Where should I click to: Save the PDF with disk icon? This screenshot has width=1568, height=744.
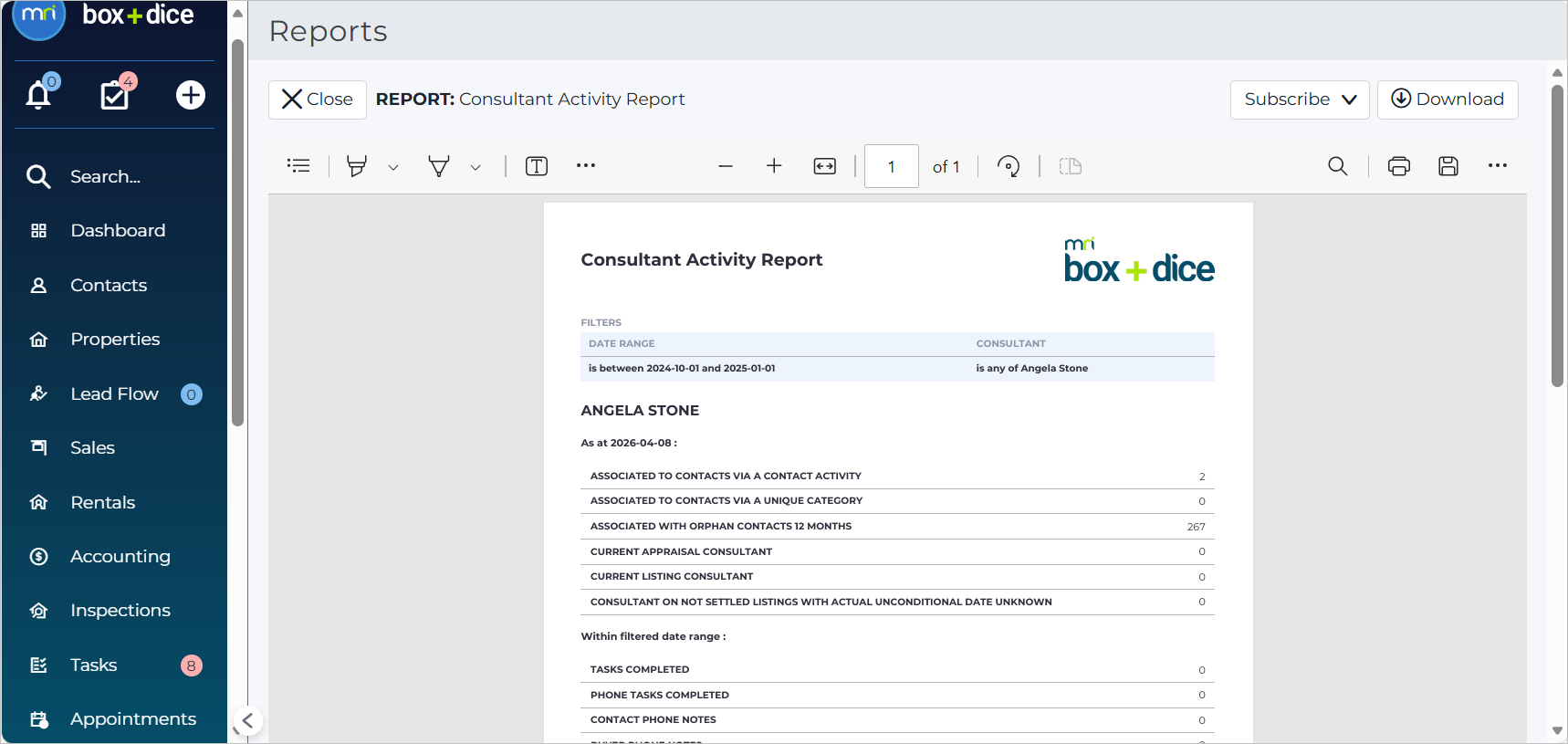coord(1448,166)
